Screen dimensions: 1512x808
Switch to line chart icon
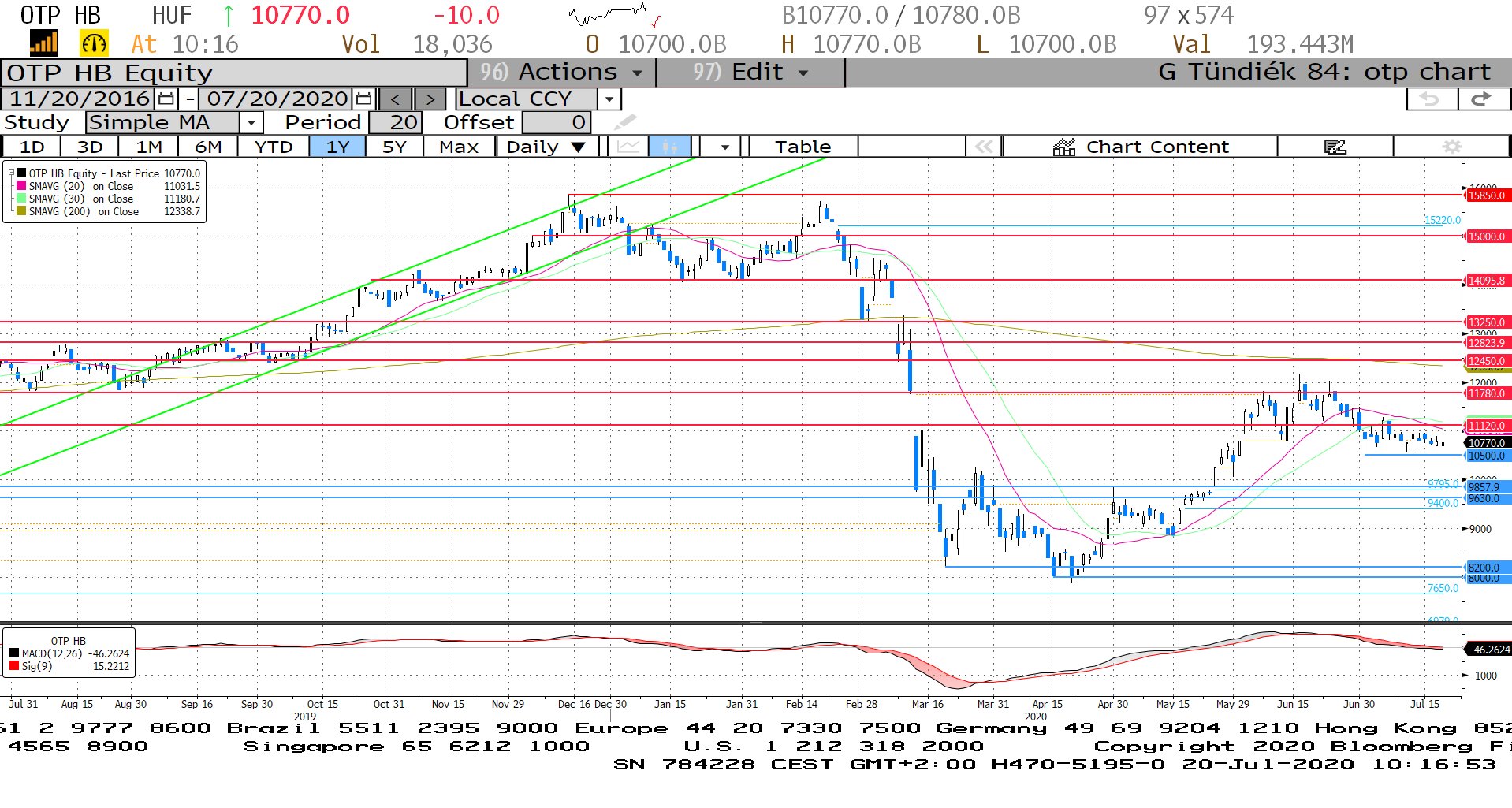[628, 147]
